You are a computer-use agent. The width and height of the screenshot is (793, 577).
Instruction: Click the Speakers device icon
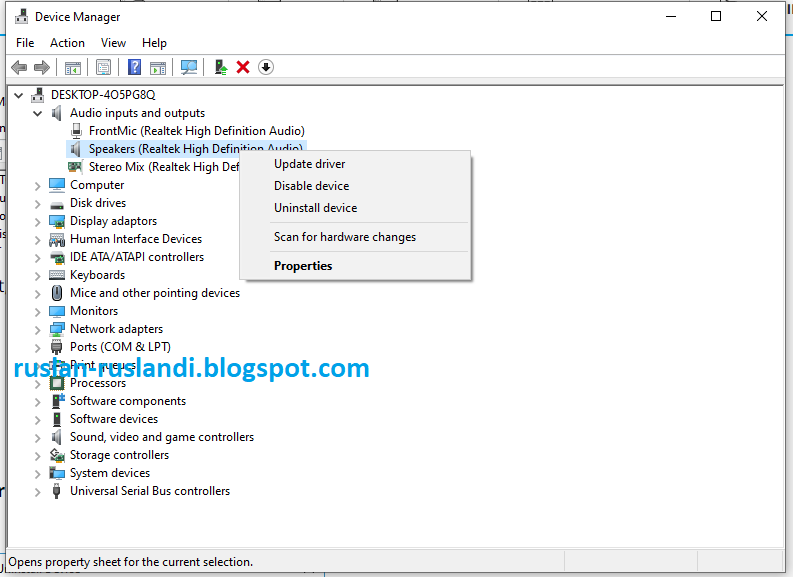click(75, 149)
